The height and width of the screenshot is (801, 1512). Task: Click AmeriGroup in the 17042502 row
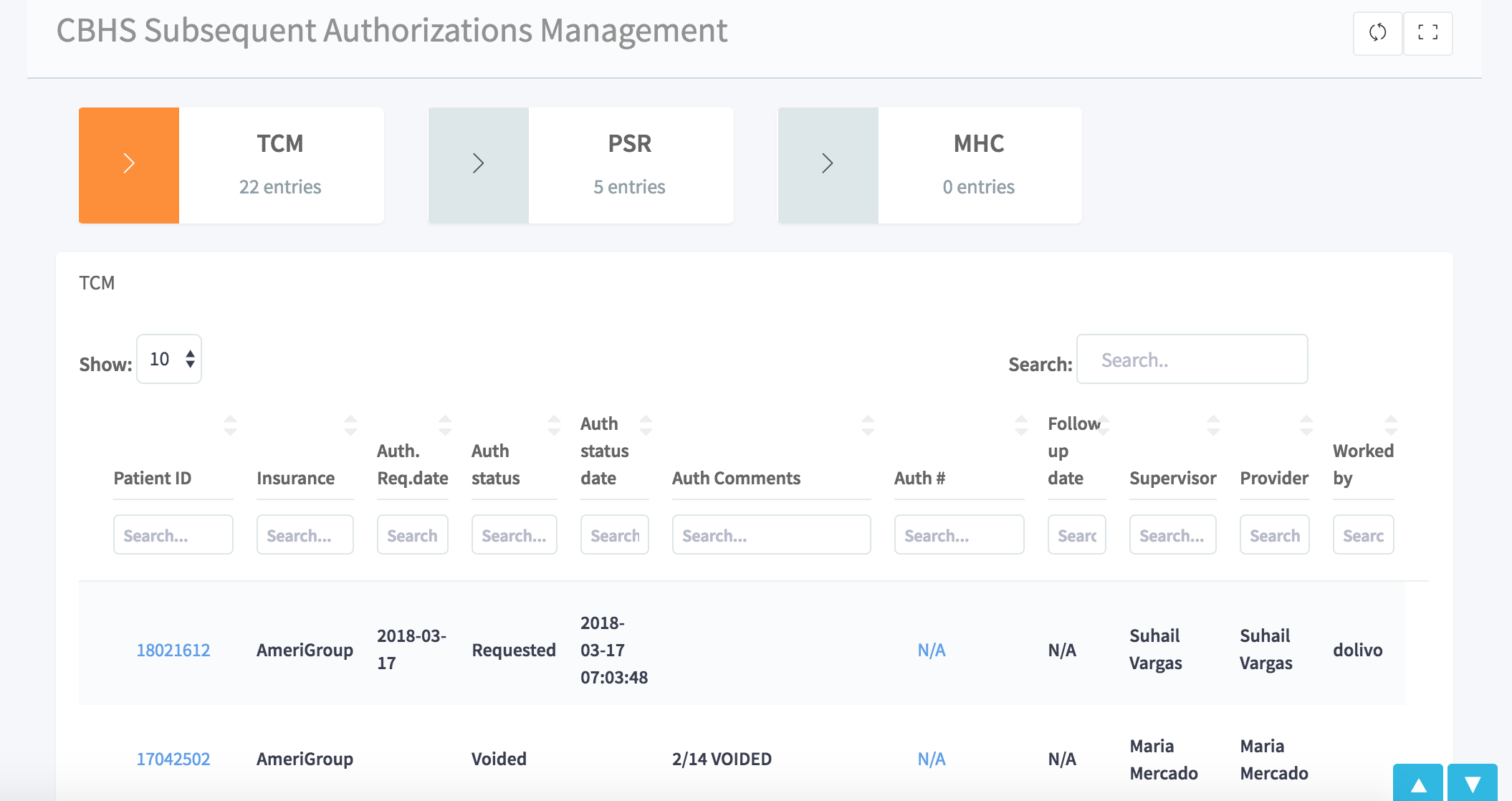click(x=305, y=759)
